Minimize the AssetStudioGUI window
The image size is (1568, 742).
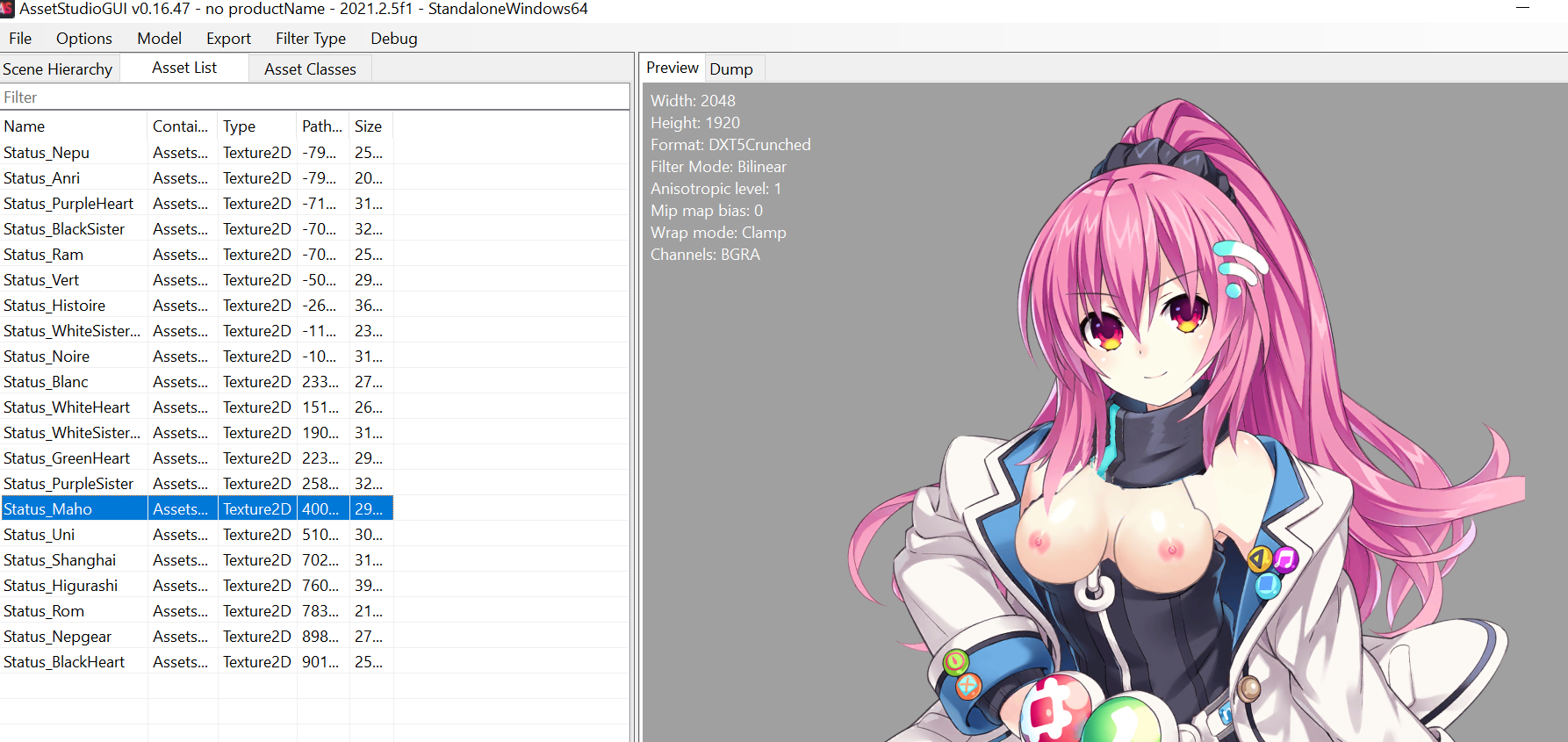coord(1522,9)
